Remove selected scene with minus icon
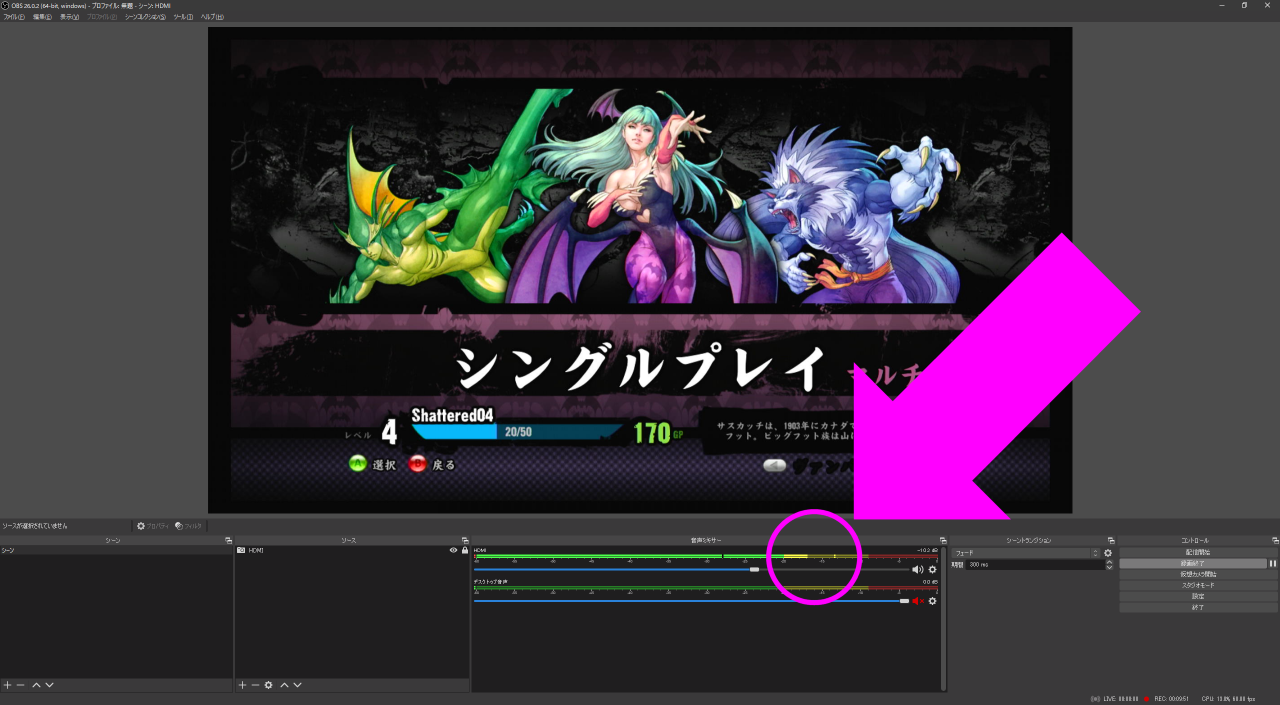 [20, 685]
